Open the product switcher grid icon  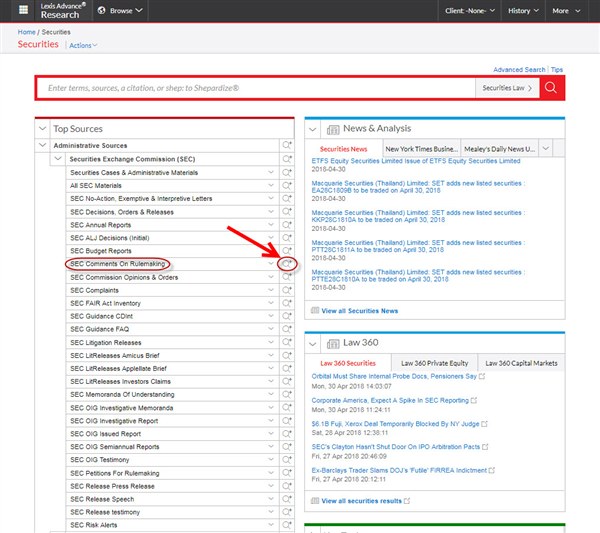(23, 10)
